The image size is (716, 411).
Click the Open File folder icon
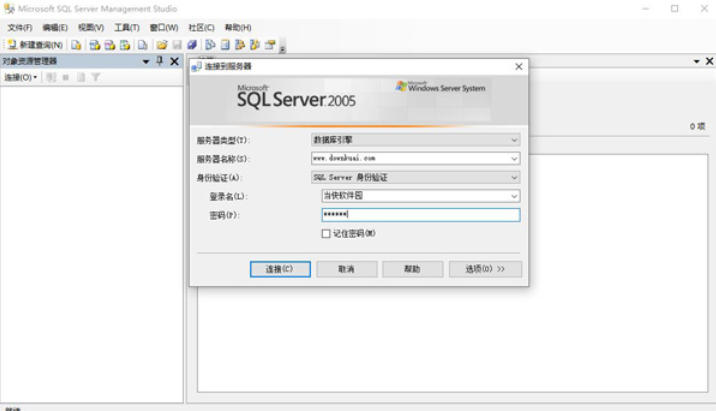pos(162,45)
